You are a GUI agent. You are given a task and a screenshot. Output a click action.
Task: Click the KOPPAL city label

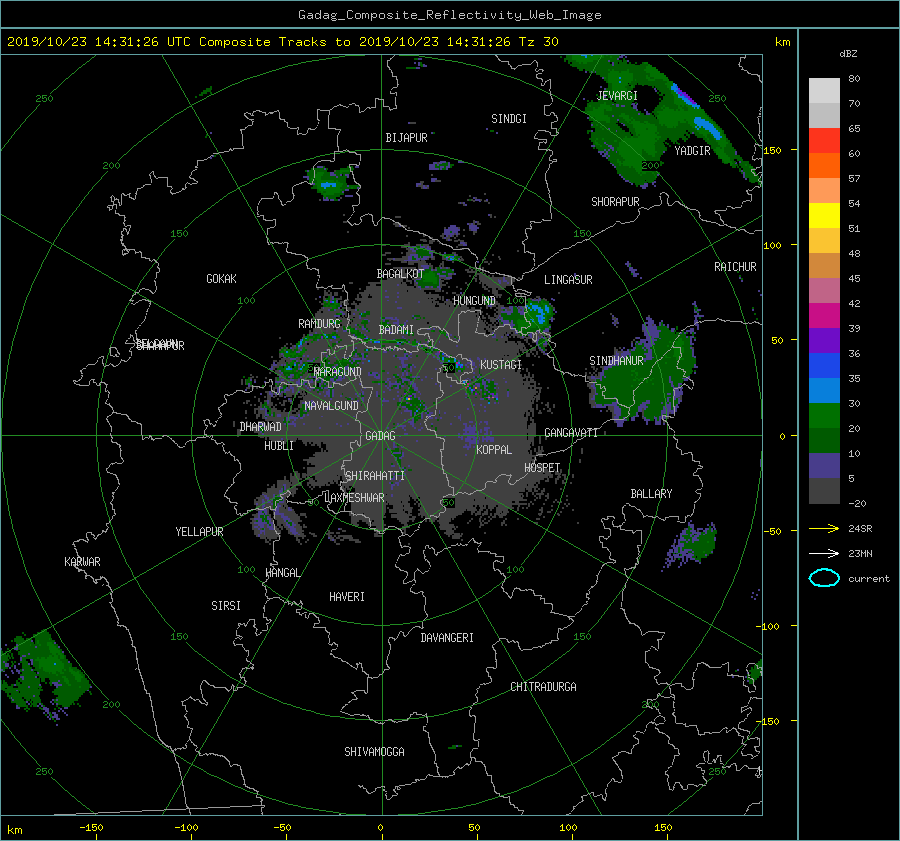click(494, 450)
